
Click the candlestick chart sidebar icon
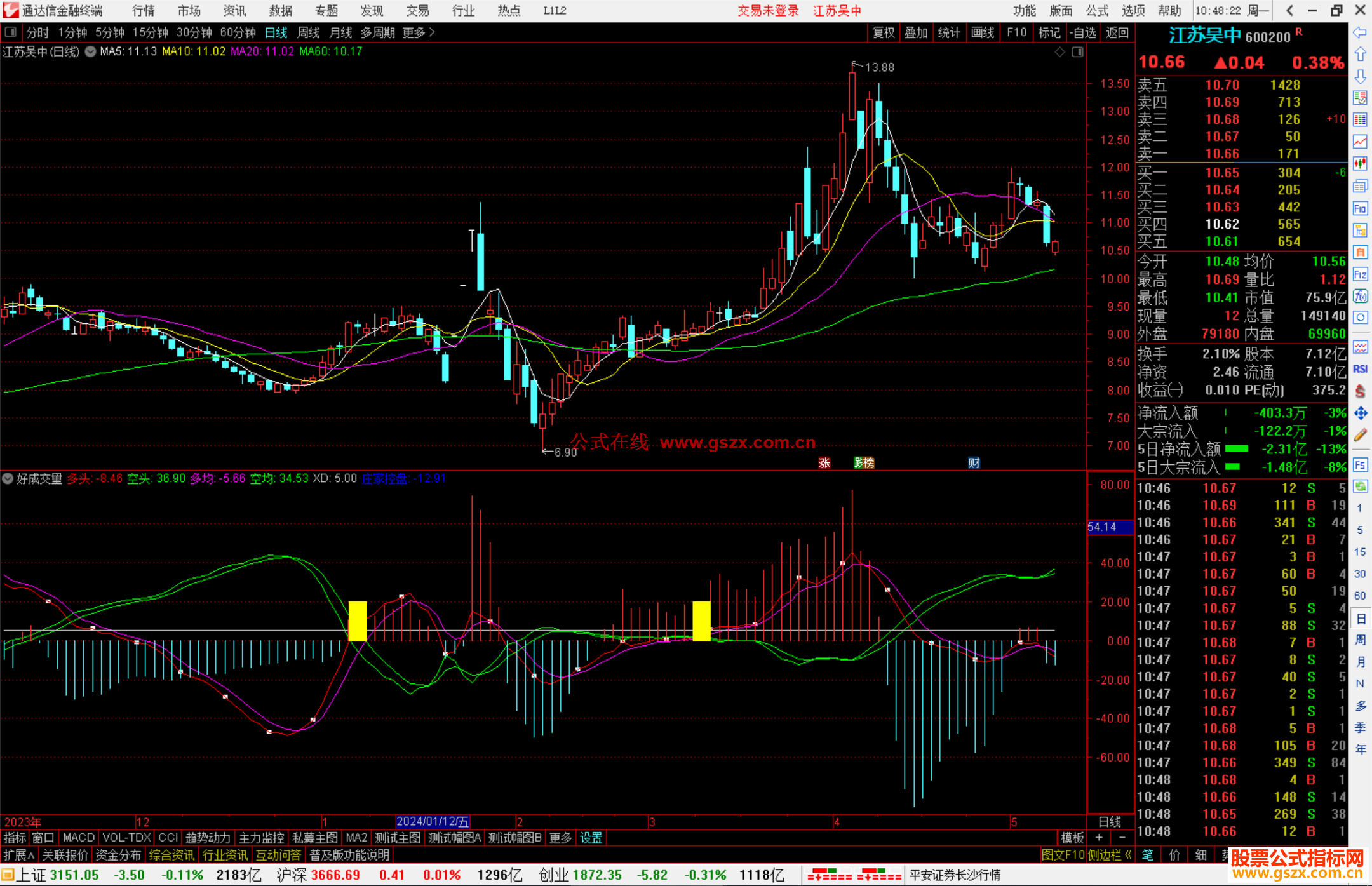(x=1360, y=163)
